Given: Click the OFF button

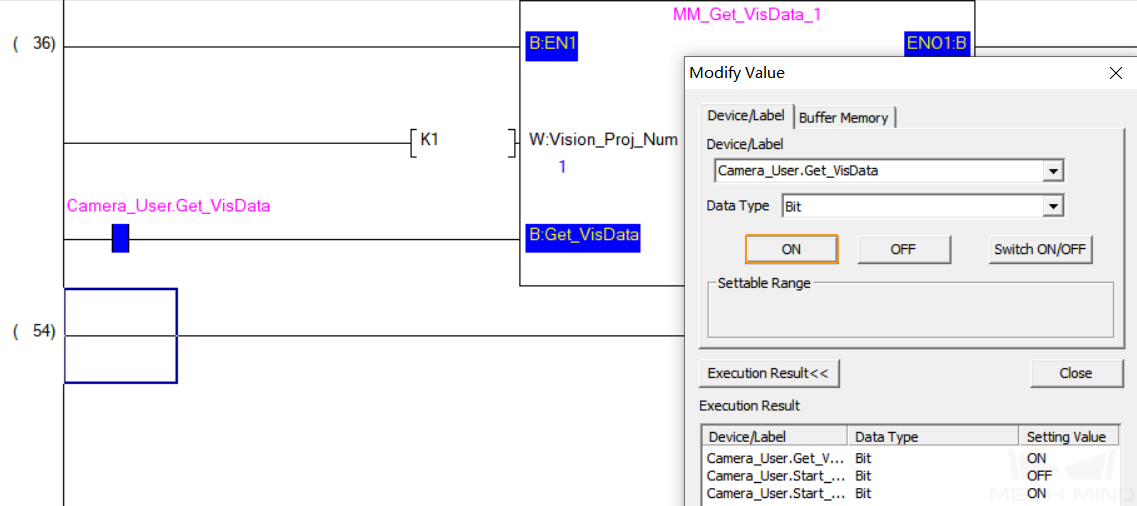Looking at the screenshot, I should coord(904,249).
